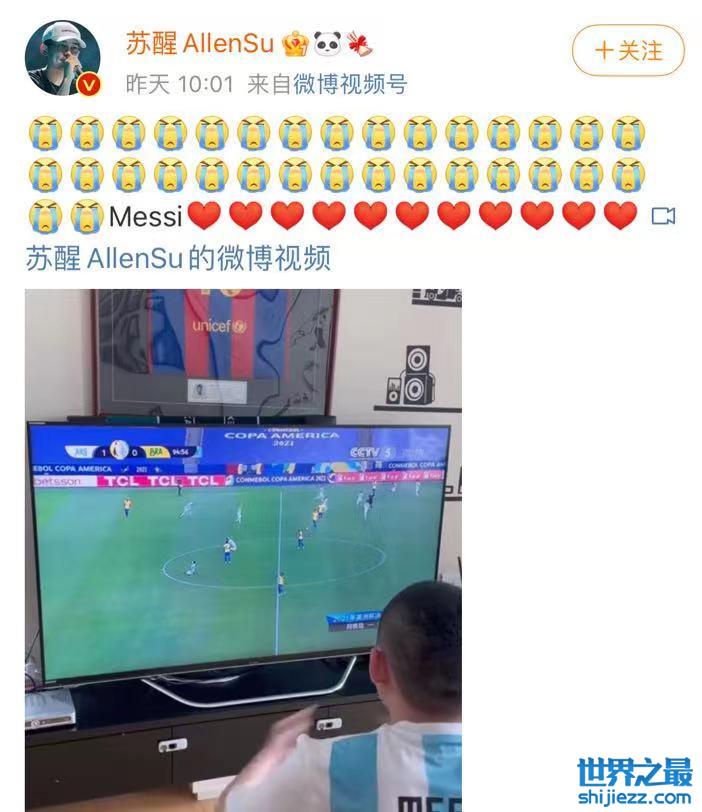Click the 昨天 10:01 post timestamp
The width and height of the screenshot is (702, 812).
pos(180,84)
